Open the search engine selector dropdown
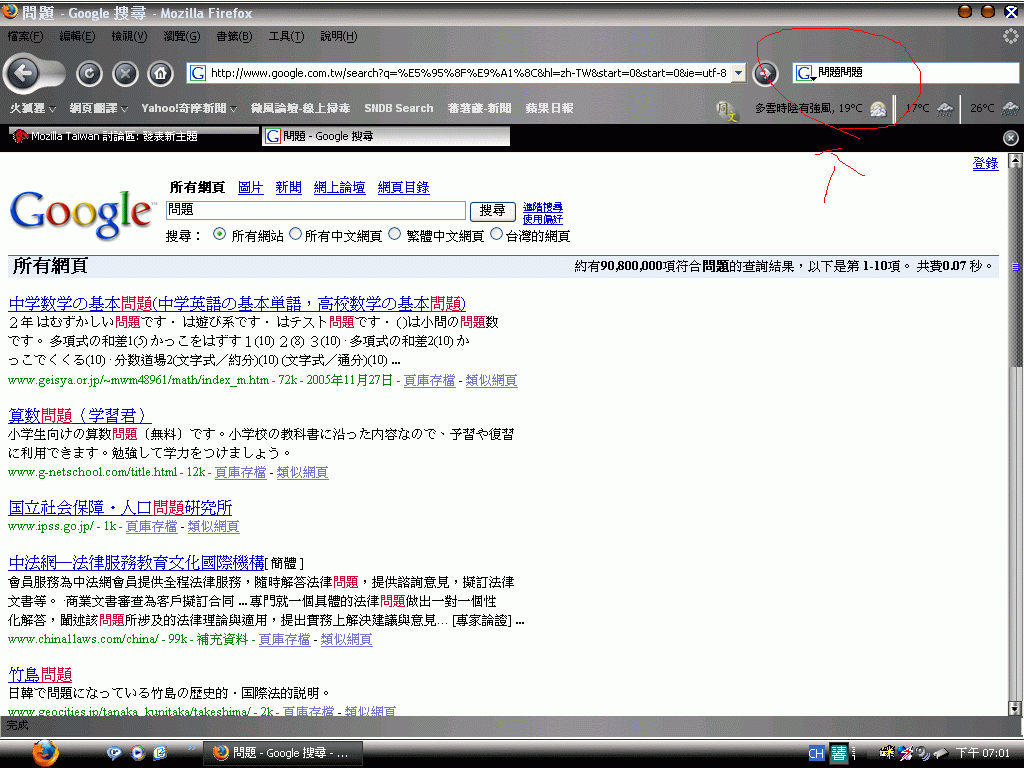 [x=806, y=73]
